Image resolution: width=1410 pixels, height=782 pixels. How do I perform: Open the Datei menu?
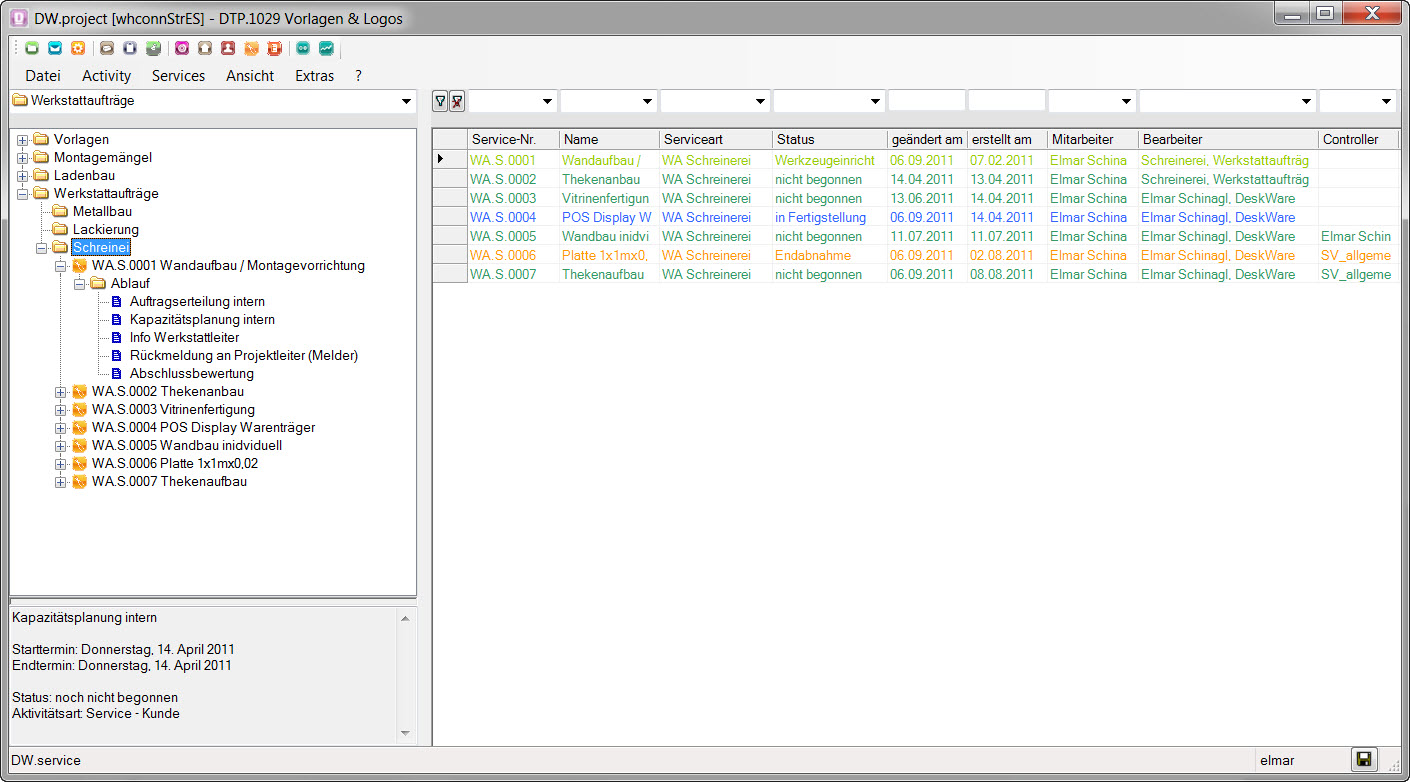43,76
